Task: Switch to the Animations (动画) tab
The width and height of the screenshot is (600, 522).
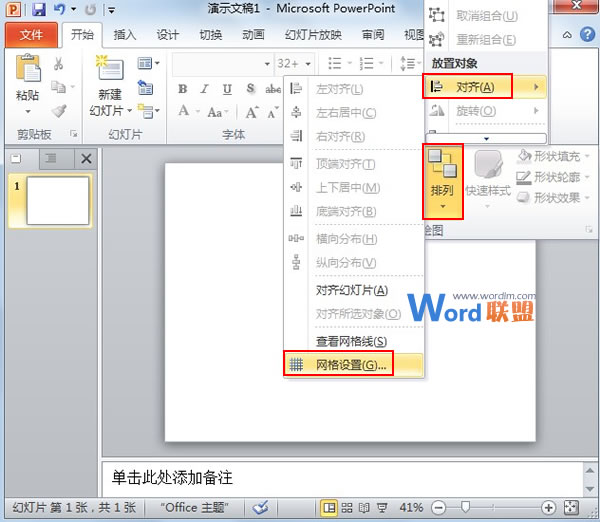Action: tap(253, 35)
